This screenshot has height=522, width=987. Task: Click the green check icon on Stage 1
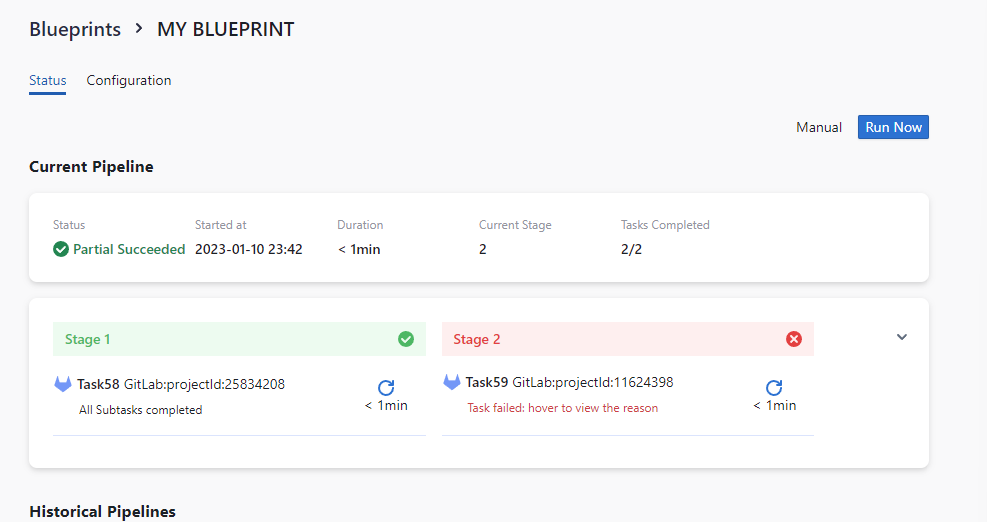[406, 339]
